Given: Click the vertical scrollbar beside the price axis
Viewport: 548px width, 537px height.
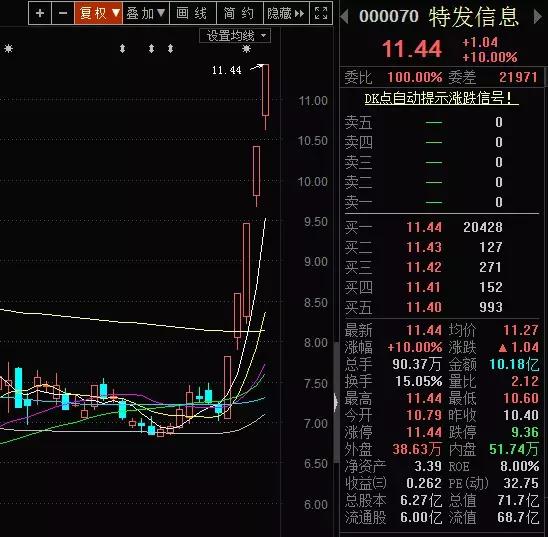Looking at the screenshot, I should coord(337,402).
